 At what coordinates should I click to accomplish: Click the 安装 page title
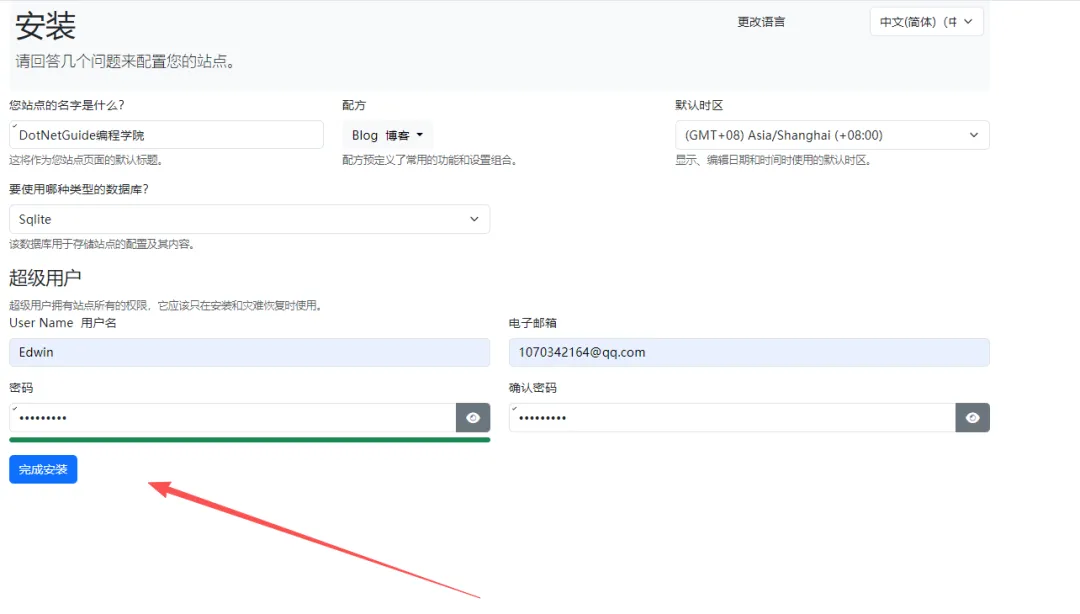pyautogui.click(x=45, y=26)
